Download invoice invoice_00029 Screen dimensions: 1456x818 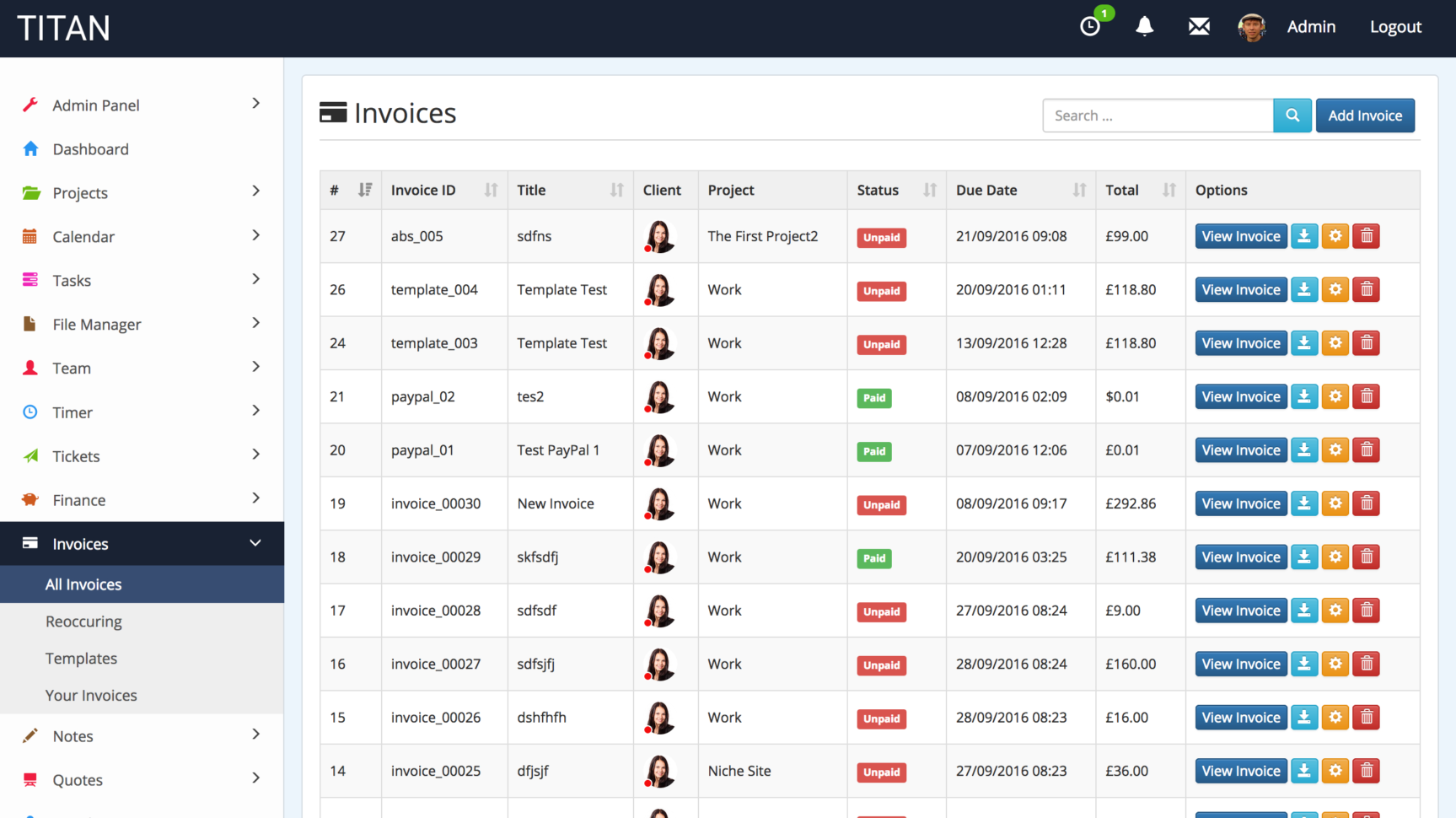click(1304, 557)
